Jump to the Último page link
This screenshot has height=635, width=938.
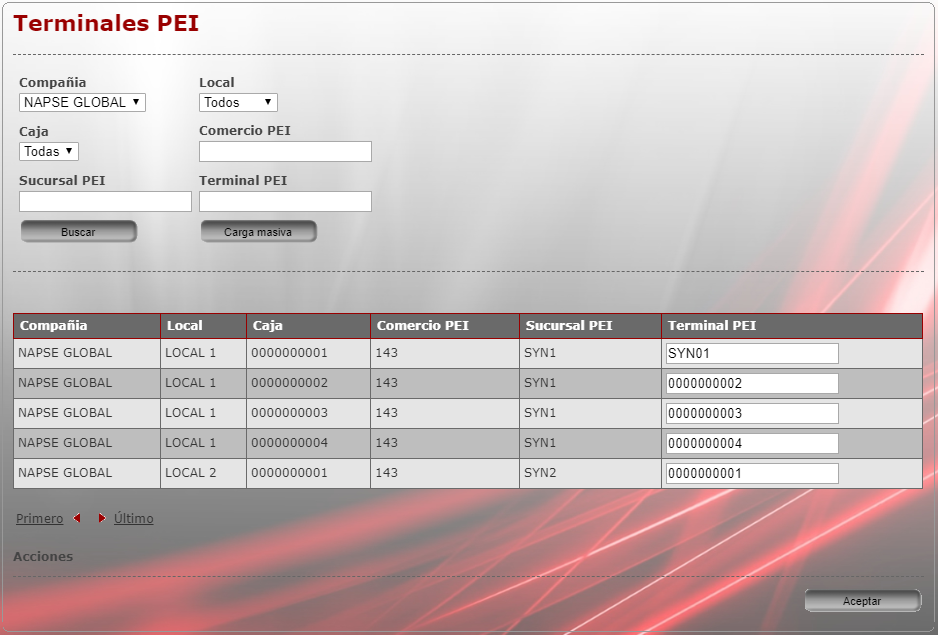[133, 518]
